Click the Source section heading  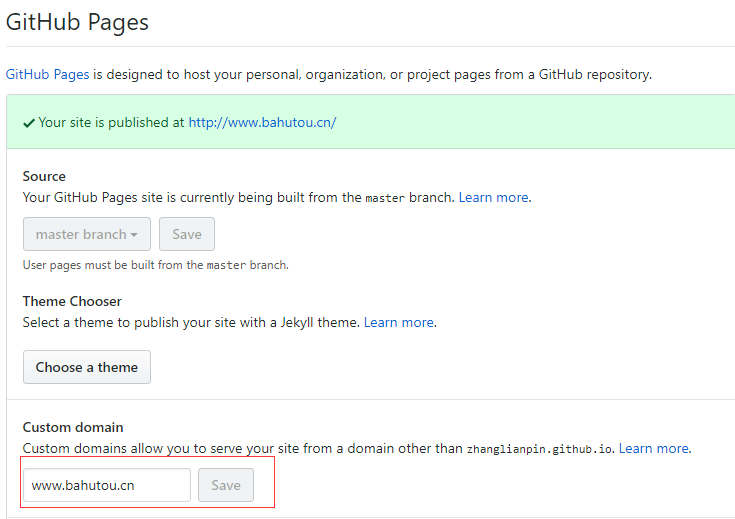click(x=44, y=176)
